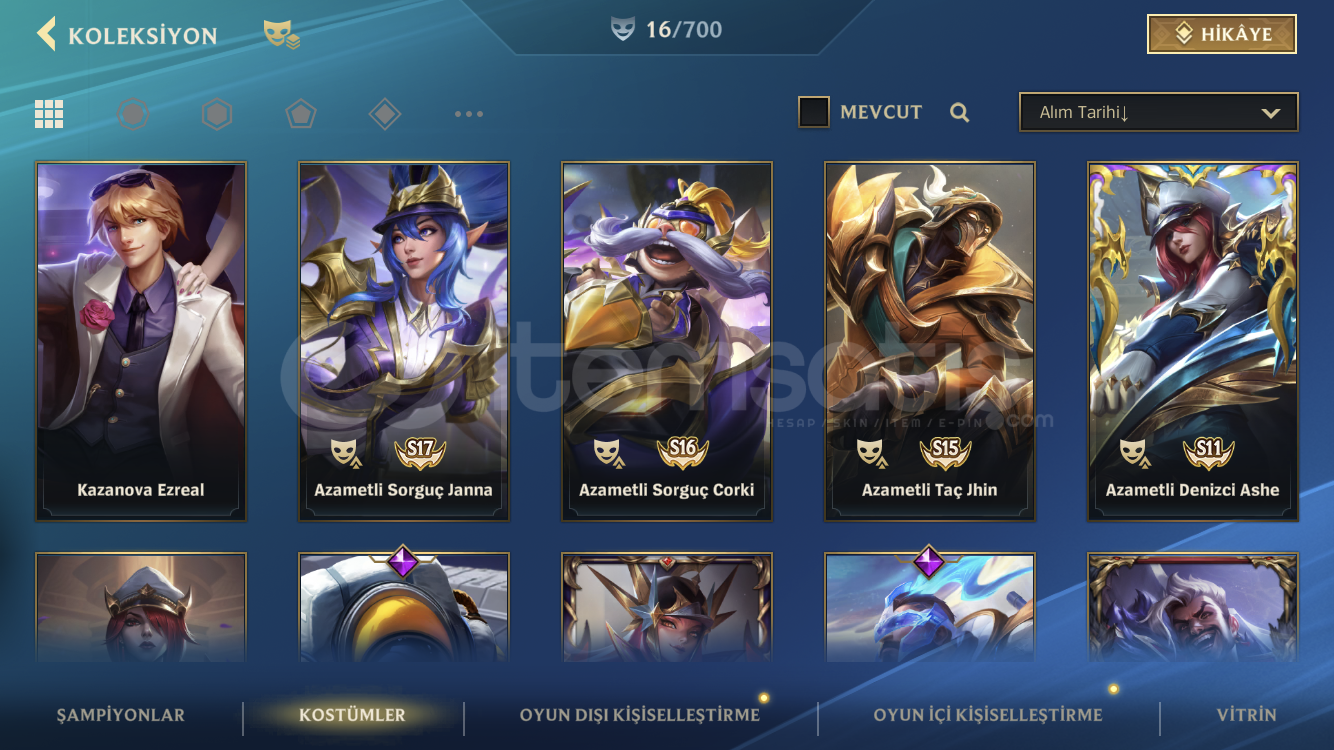
Task: Open the Azametli Sorguç Janna skin card
Action: click(404, 341)
